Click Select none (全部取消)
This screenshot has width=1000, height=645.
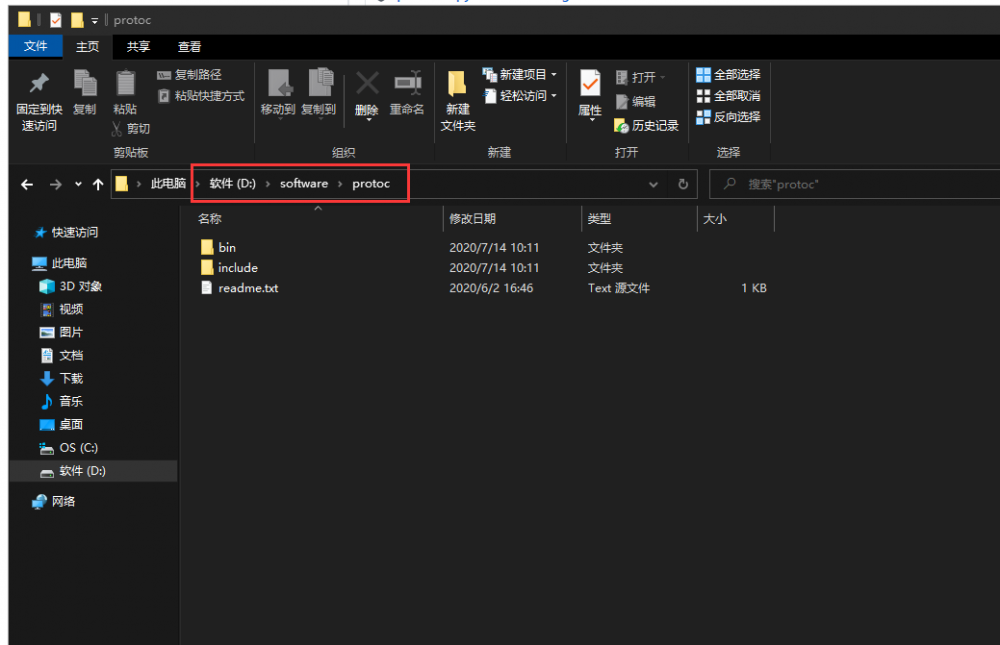click(x=728, y=96)
